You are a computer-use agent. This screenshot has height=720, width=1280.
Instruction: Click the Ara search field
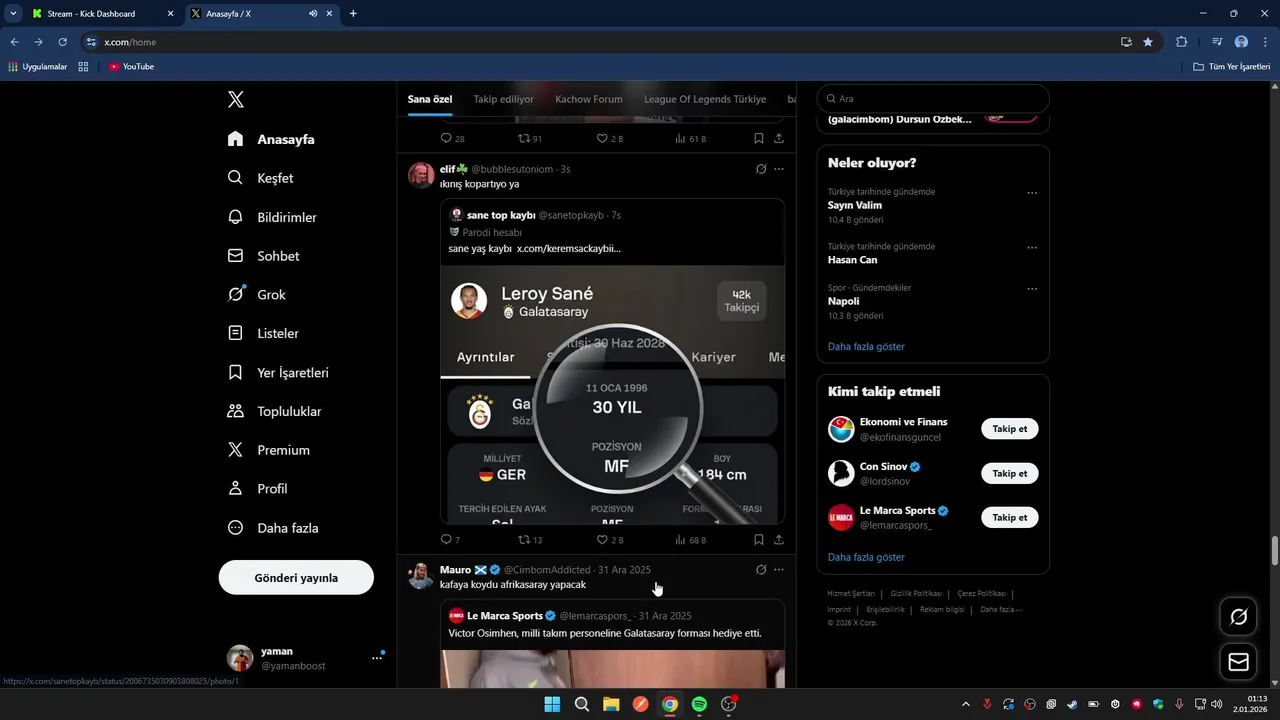click(933, 99)
